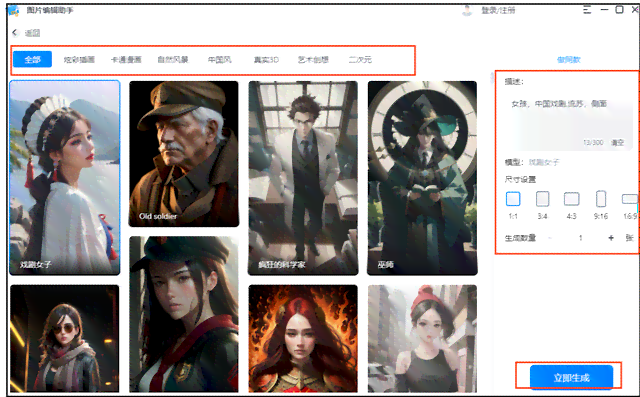The width and height of the screenshot is (640, 397).
Task: Select the 巫师 wizard thumbnail
Action: pyautogui.click(x=422, y=177)
